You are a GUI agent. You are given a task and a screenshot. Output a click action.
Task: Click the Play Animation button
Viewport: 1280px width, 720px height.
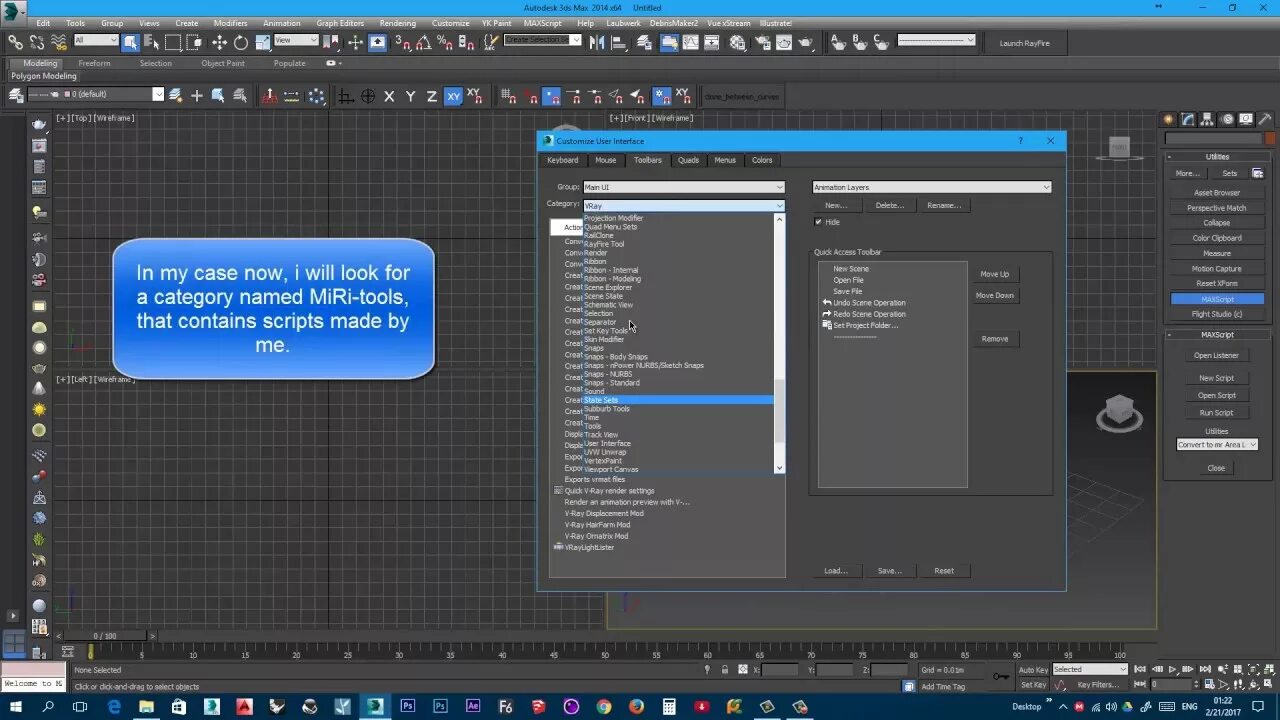[x=1173, y=669]
